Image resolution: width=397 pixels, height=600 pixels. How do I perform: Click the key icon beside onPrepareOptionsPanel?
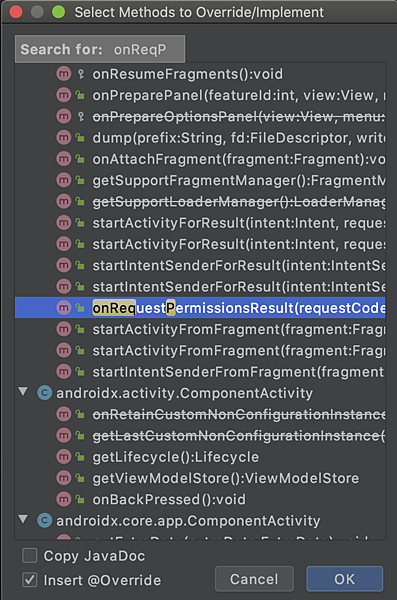tap(80, 116)
